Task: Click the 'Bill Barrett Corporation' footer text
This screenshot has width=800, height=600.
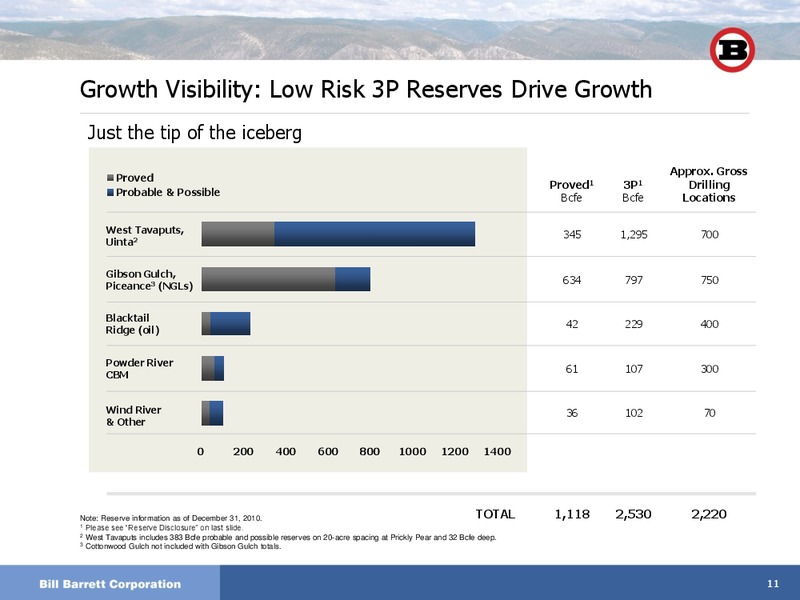Action: click(x=110, y=584)
